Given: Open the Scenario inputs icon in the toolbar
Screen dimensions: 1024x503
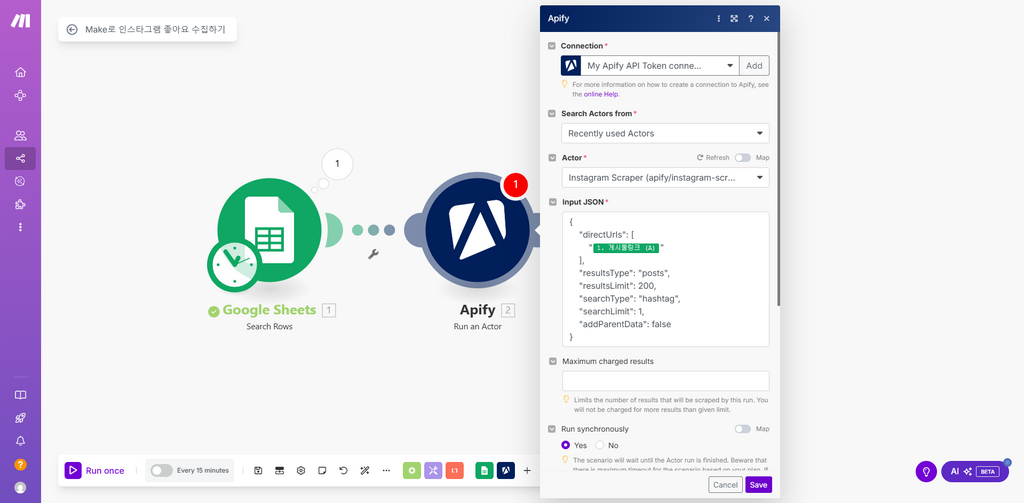Looking at the screenshot, I should tap(280, 470).
